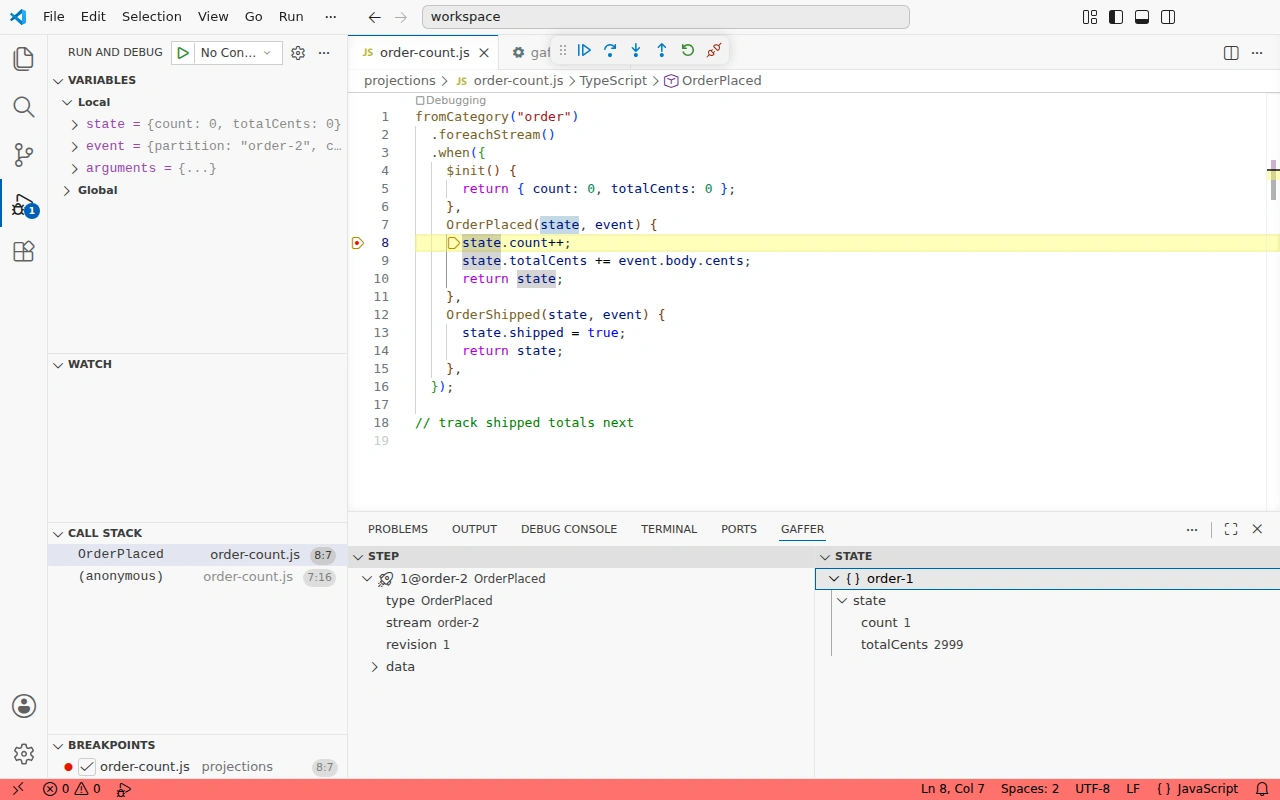The height and width of the screenshot is (800, 1280).
Task: Collapse the Call Stack section
Action: tap(59, 533)
